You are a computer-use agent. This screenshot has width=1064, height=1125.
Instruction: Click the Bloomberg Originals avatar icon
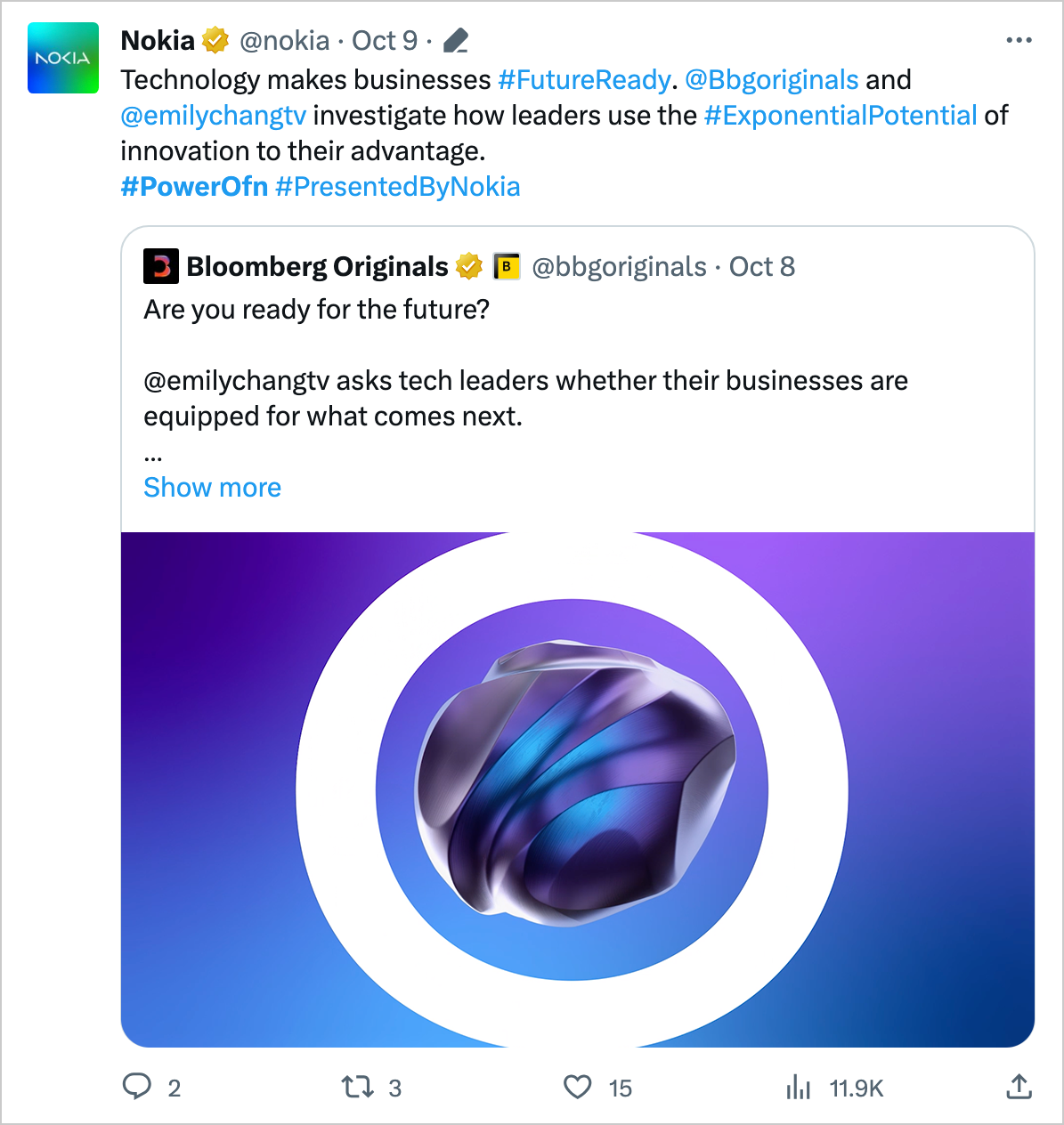click(x=161, y=266)
